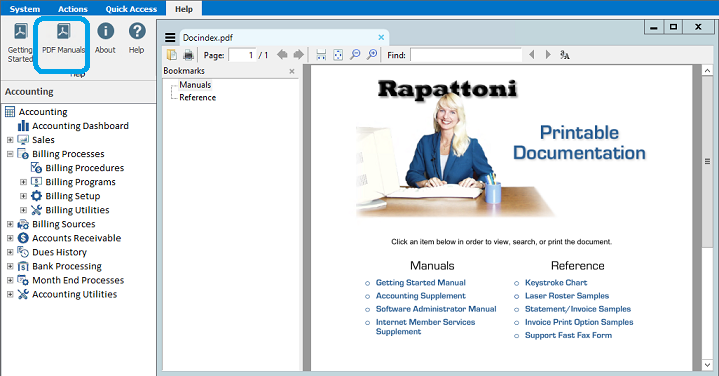The width and height of the screenshot is (719, 376).
Task: Click the Accounting Dashboard chart icon
Action: [23, 126]
